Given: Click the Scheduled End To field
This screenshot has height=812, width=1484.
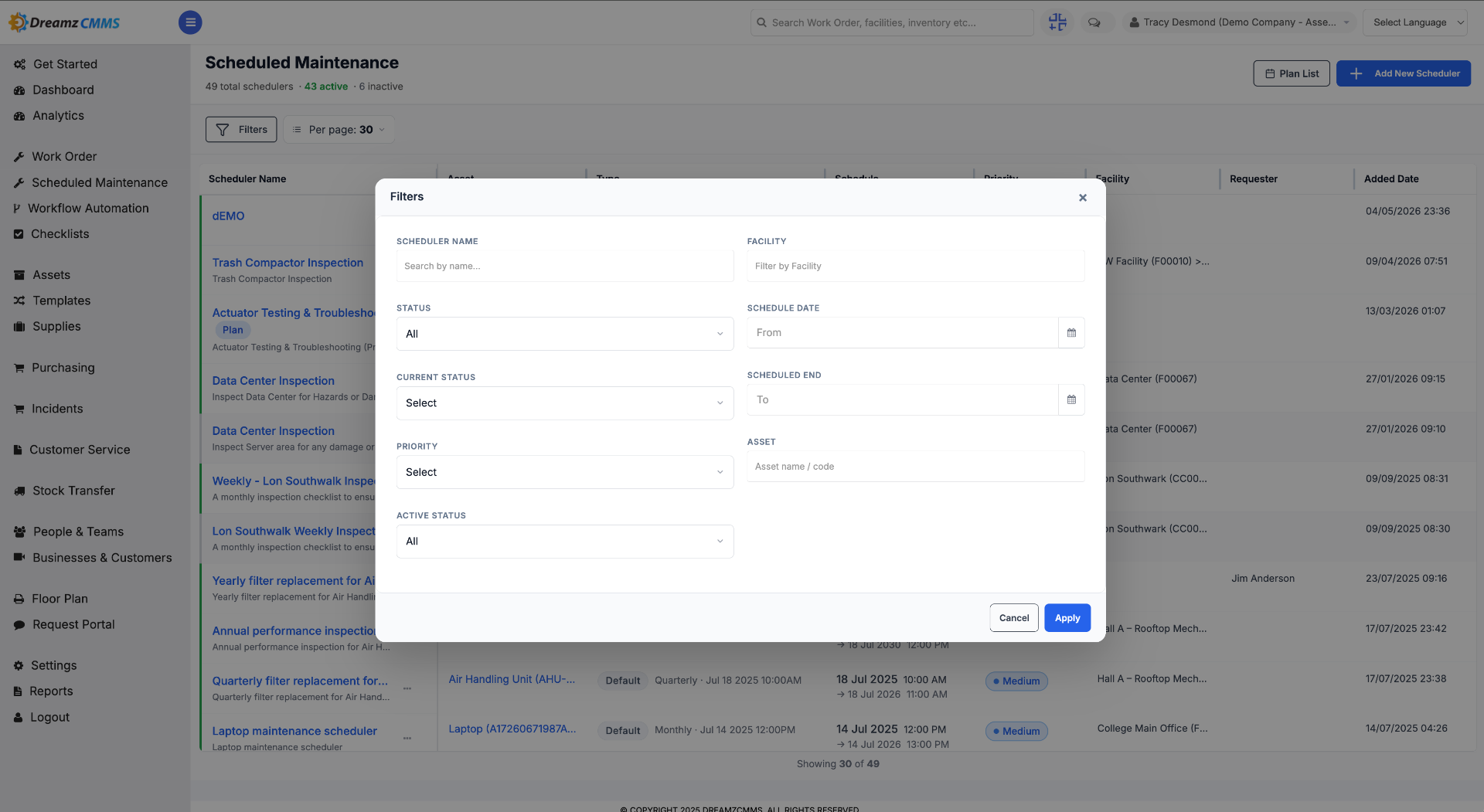Looking at the screenshot, I should [903, 399].
